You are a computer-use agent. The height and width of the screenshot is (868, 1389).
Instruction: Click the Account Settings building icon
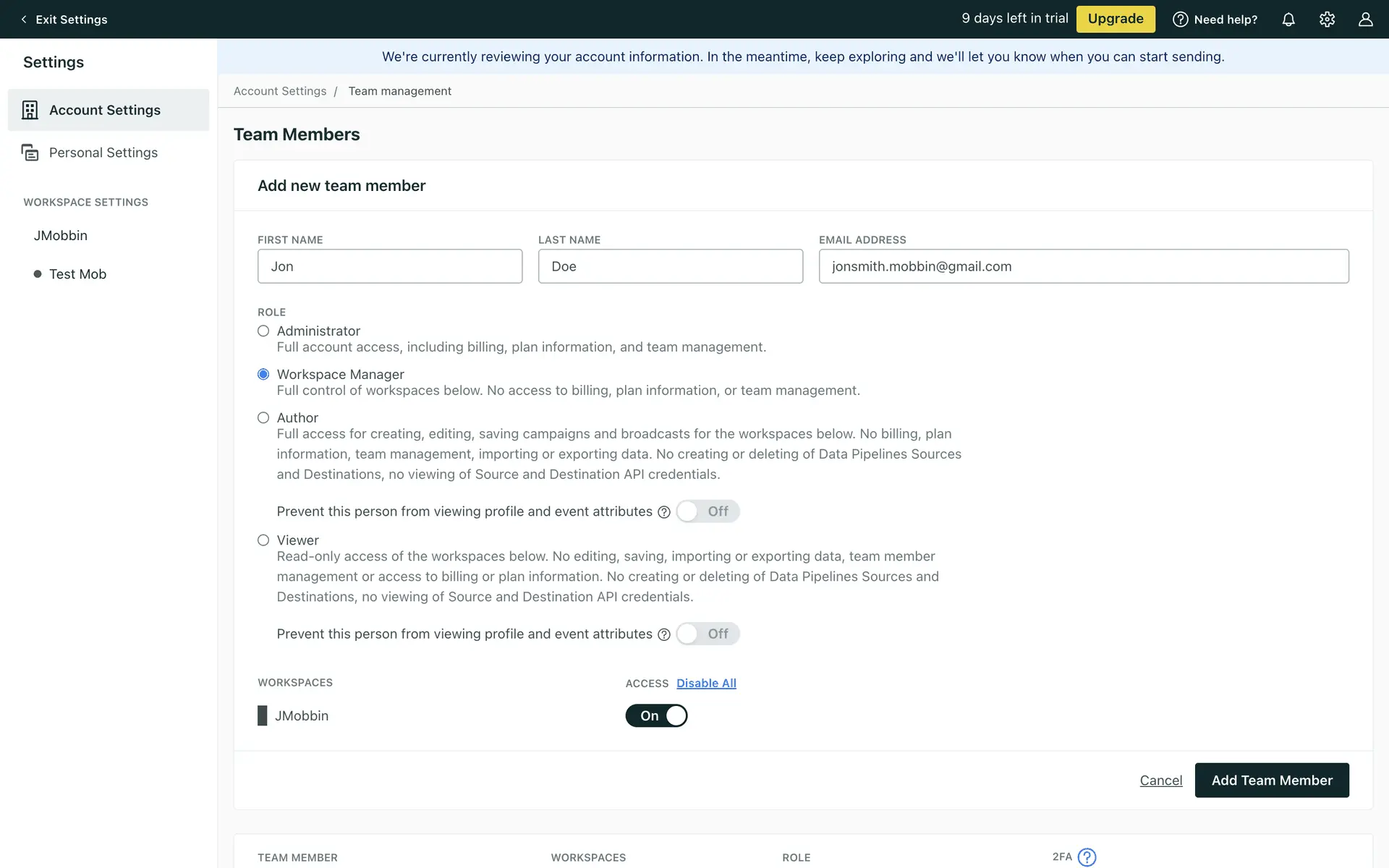click(30, 110)
